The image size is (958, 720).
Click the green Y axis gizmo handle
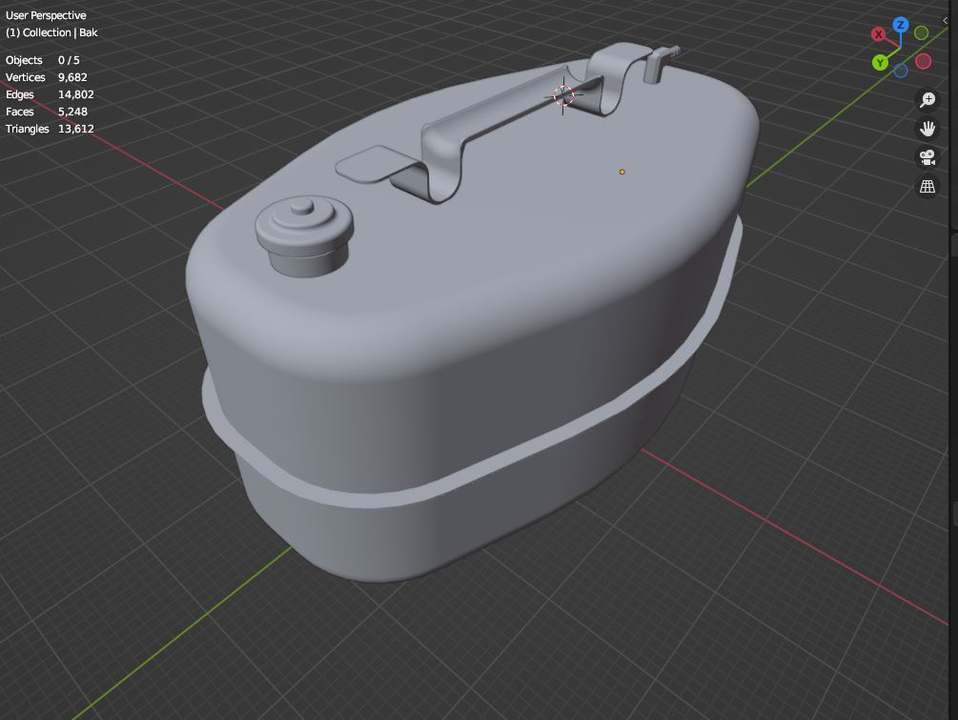(x=880, y=62)
